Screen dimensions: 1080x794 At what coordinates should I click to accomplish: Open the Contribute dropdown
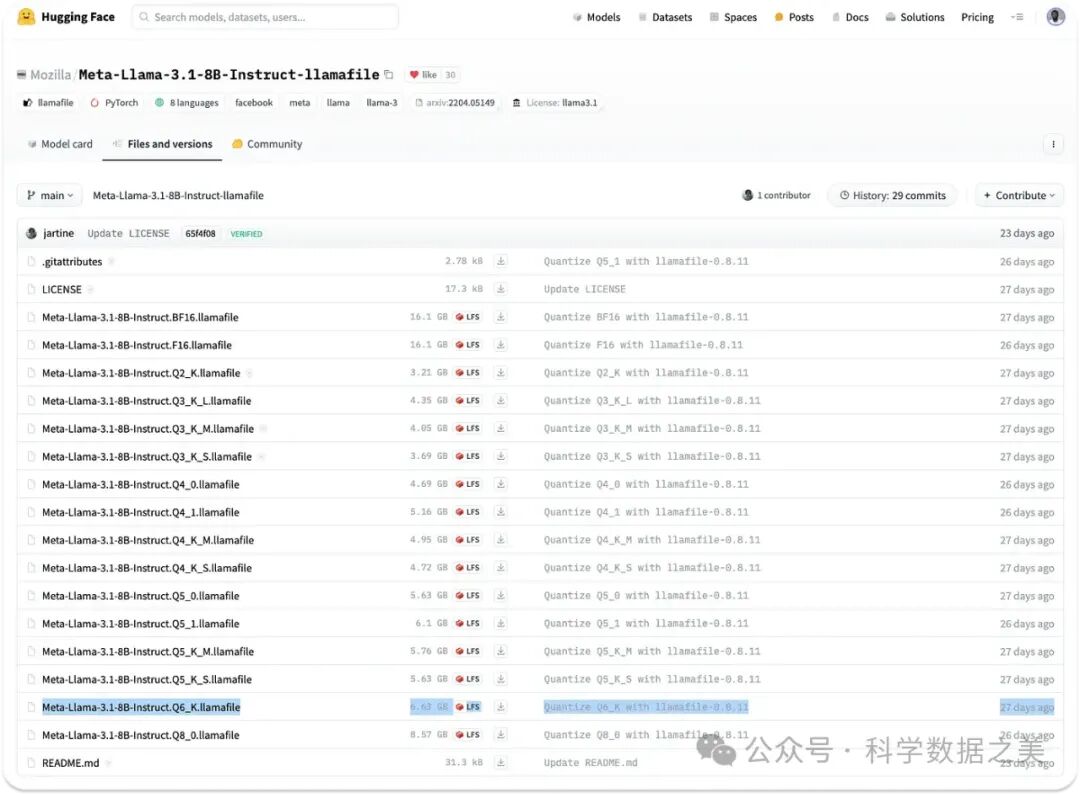(1019, 196)
